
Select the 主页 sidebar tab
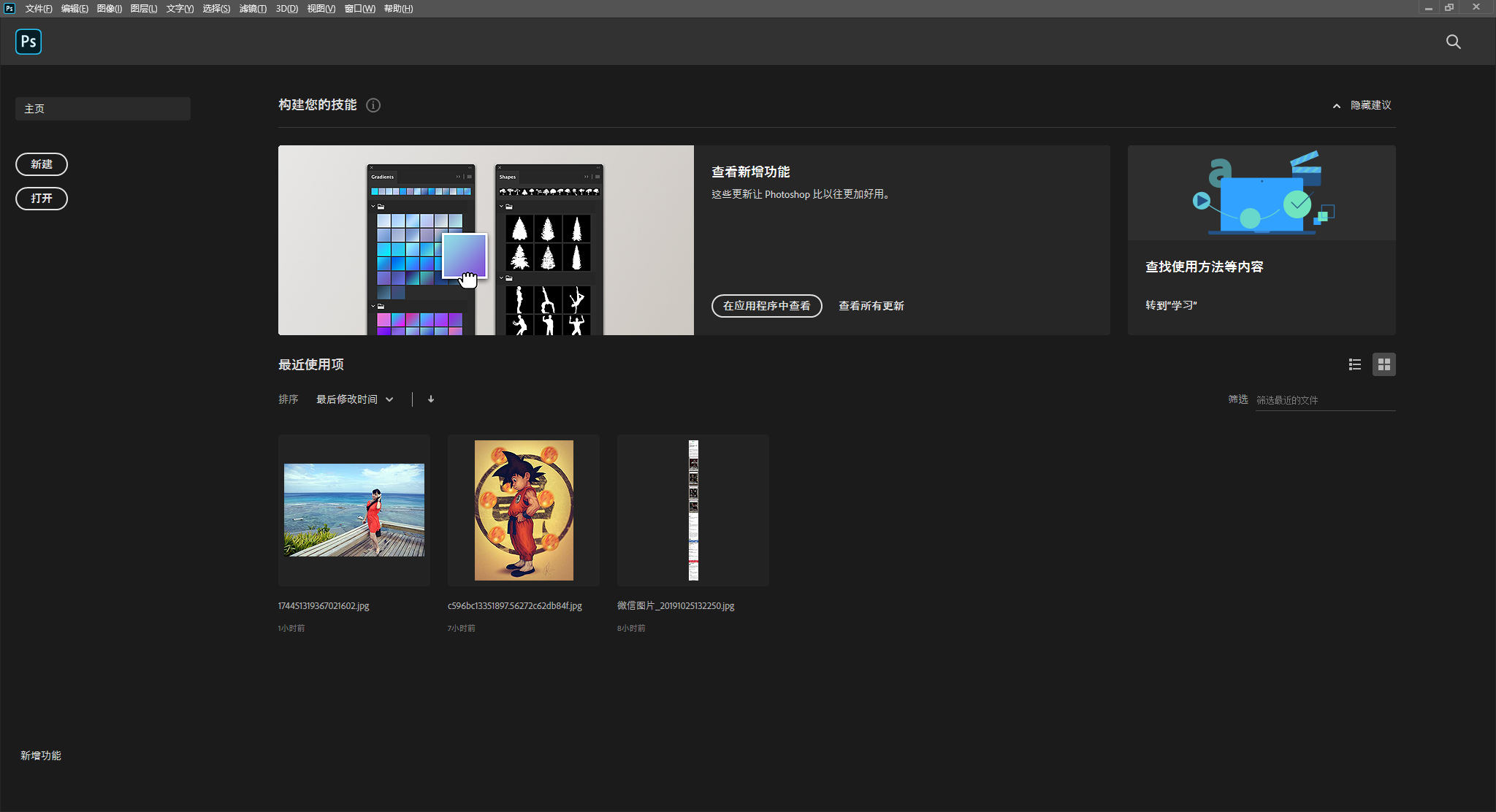[102, 109]
